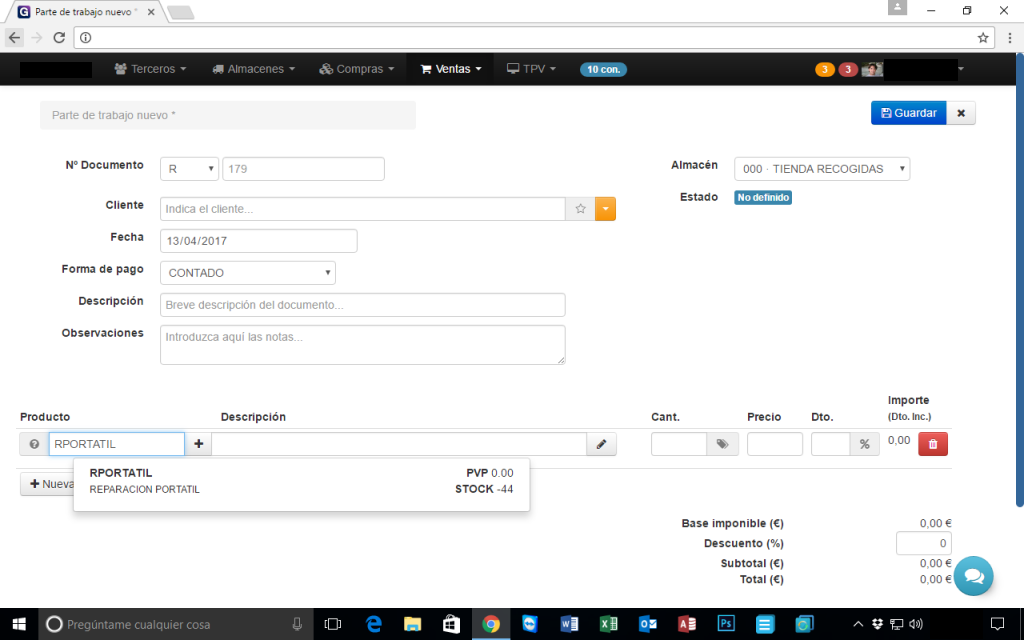The image size is (1024, 640).
Task: Select the RPORTATIL product suggestion
Action: [x=301, y=481]
